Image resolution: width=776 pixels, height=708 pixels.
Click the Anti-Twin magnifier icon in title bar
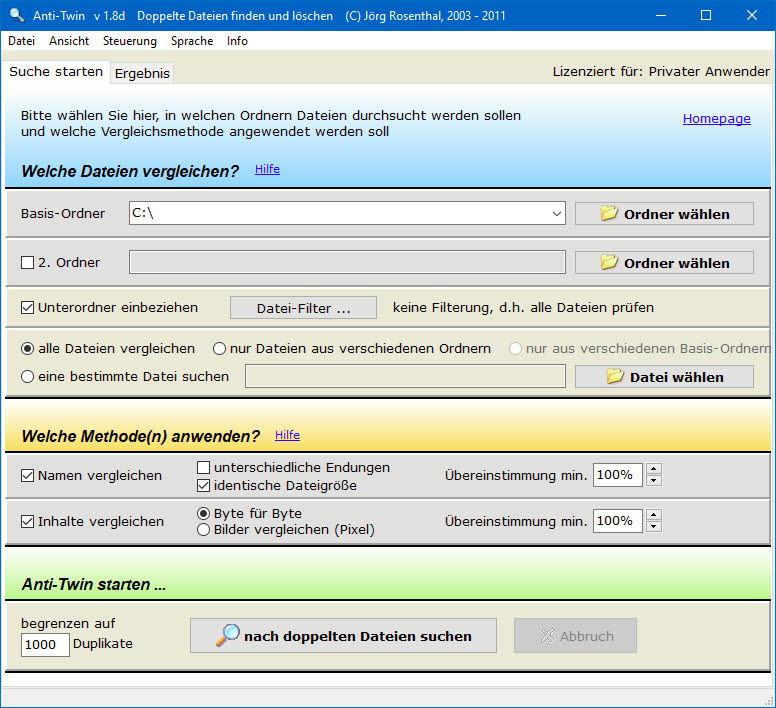(x=17, y=15)
